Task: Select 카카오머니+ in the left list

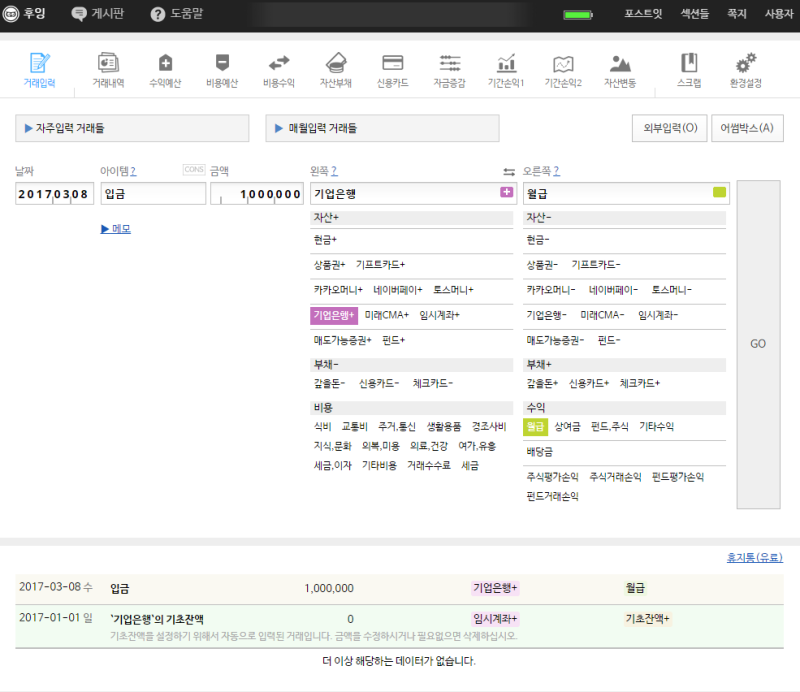Action: tap(338, 290)
